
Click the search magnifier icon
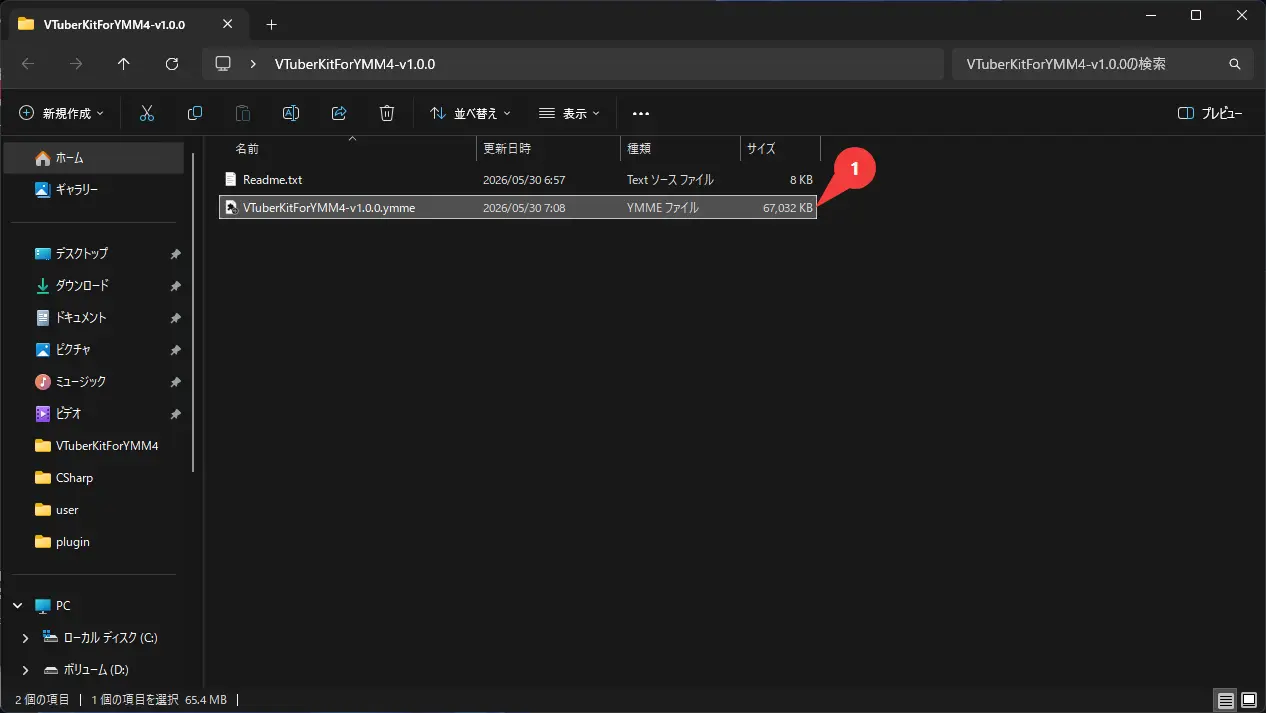coord(1234,63)
